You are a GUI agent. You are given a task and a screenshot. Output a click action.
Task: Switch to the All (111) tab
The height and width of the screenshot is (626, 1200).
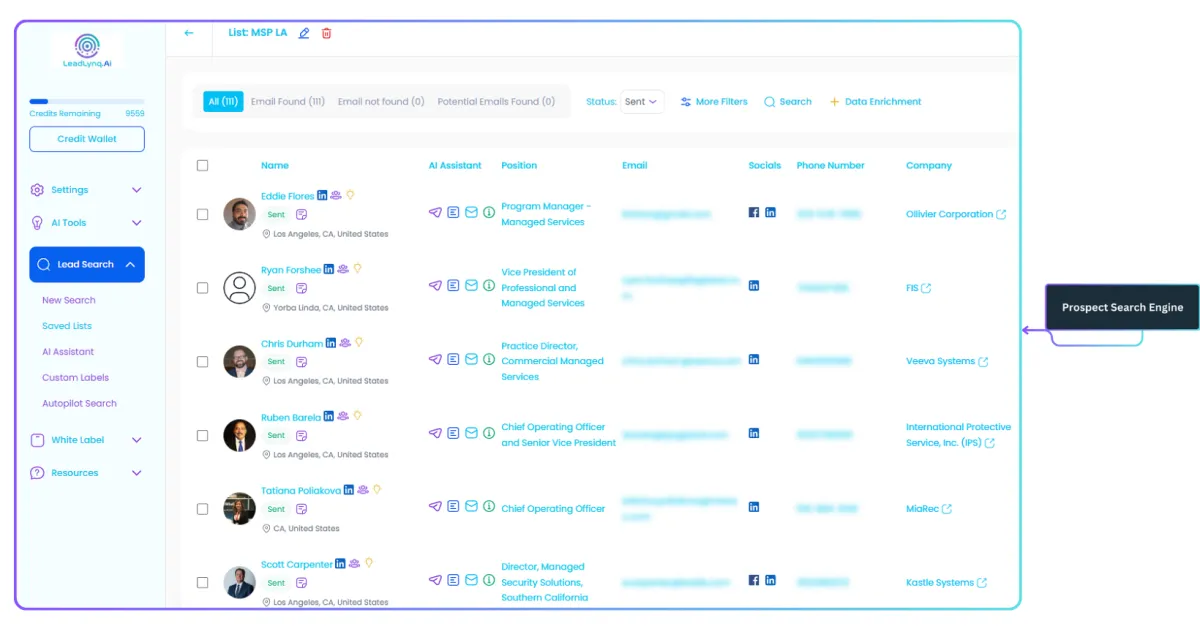tap(223, 101)
